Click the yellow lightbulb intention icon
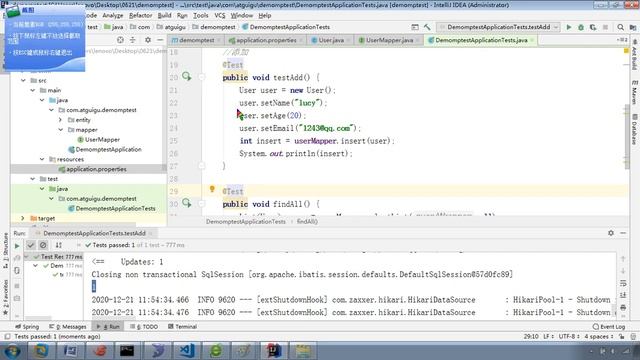The image size is (640, 360). click(212, 189)
